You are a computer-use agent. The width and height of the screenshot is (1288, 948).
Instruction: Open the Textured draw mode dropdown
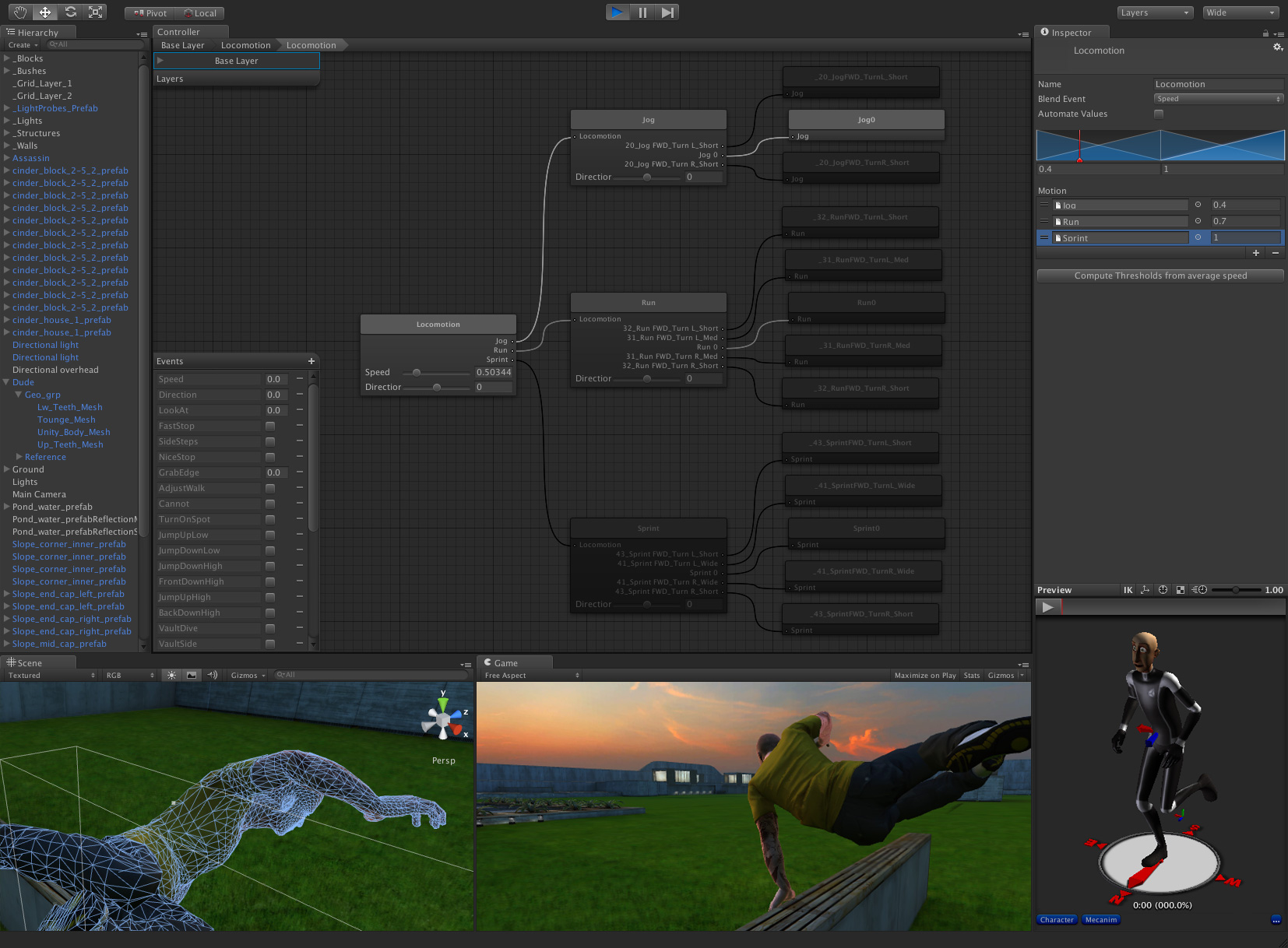pos(51,676)
